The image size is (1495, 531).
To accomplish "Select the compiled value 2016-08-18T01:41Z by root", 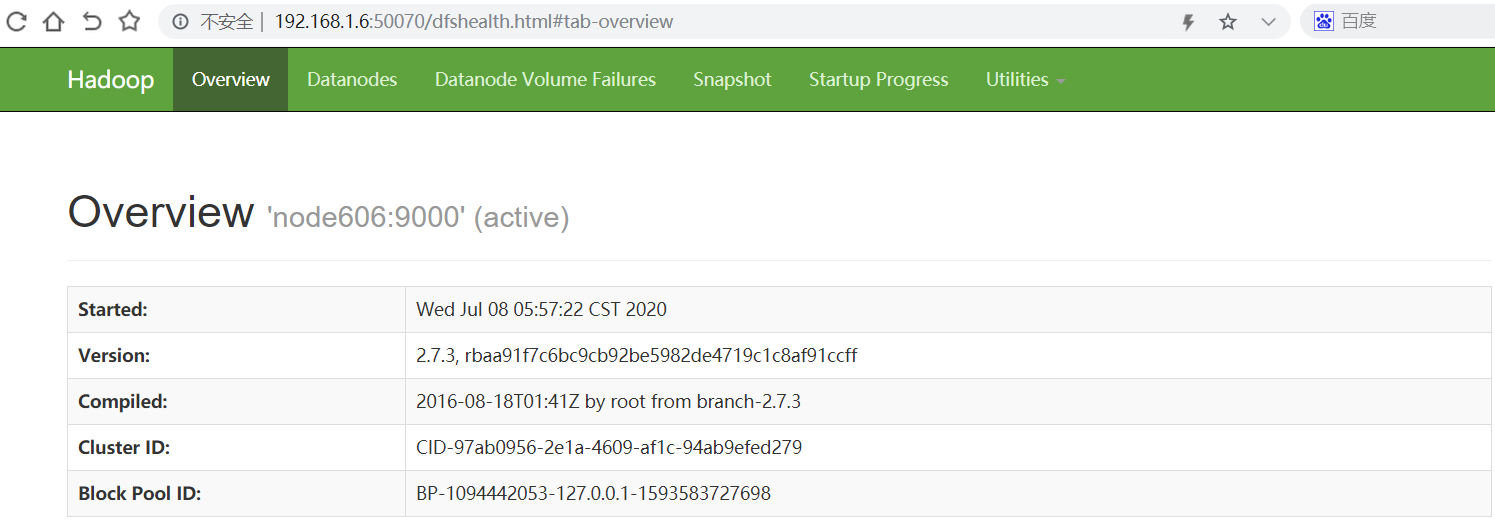I will tap(608, 402).
